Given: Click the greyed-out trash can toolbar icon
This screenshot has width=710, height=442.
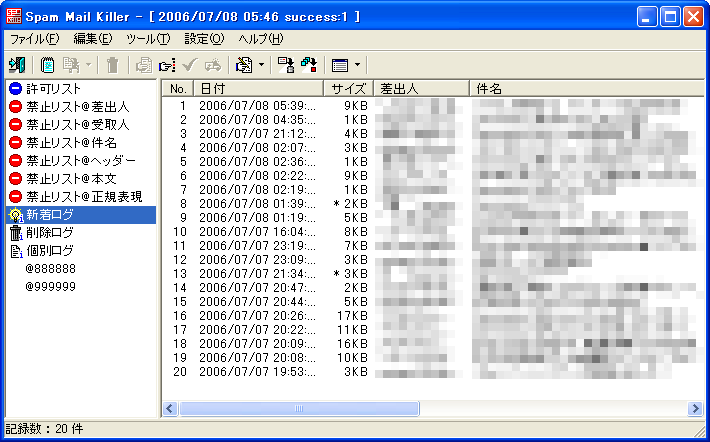Looking at the screenshot, I should [112, 65].
